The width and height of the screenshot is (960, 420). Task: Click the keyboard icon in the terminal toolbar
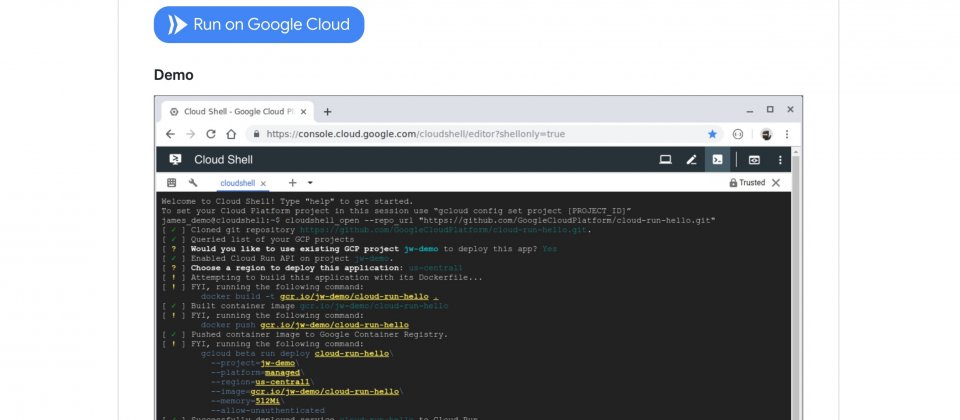tap(171, 182)
